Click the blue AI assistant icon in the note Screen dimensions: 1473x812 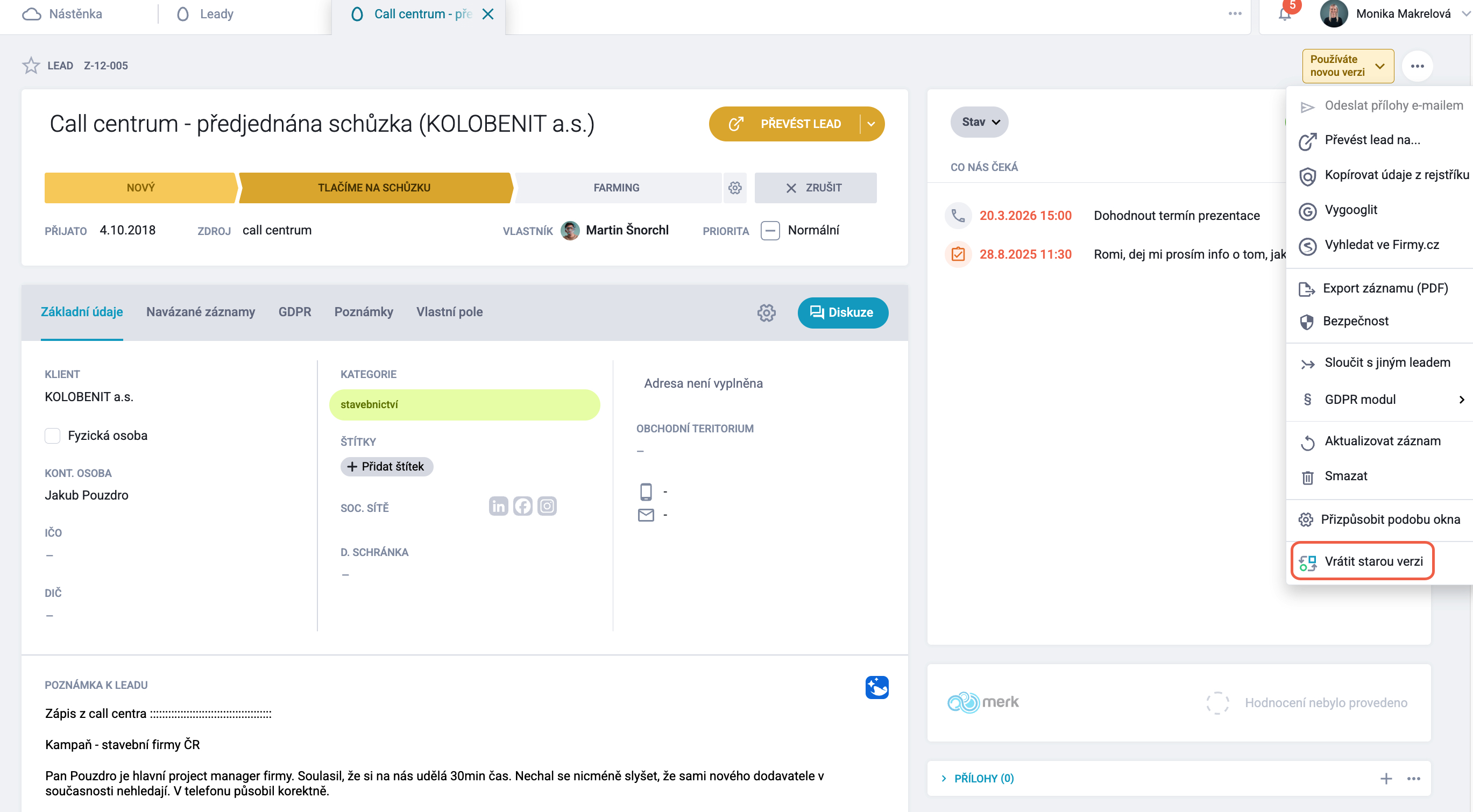point(876,687)
